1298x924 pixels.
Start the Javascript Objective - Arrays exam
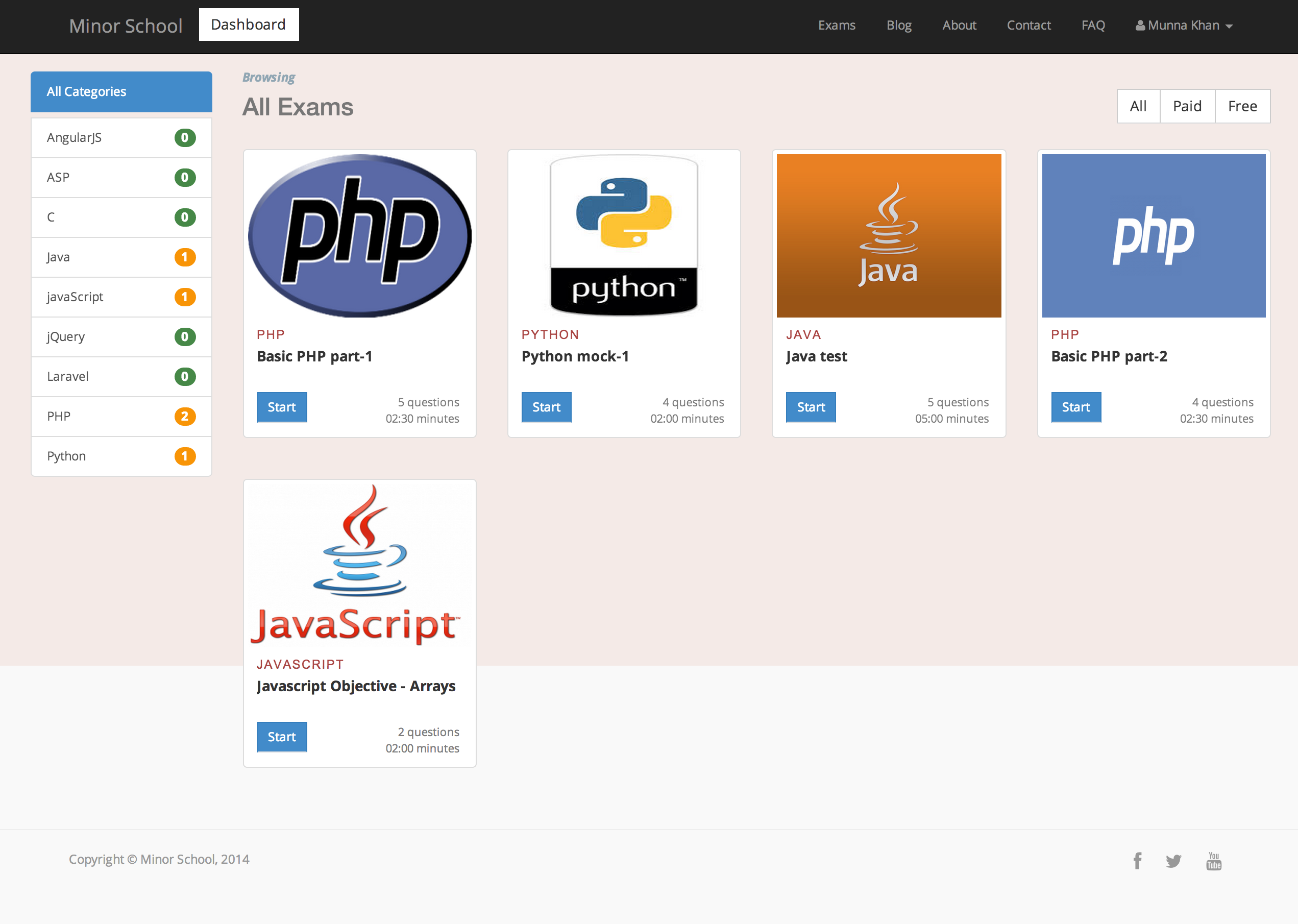pos(282,737)
